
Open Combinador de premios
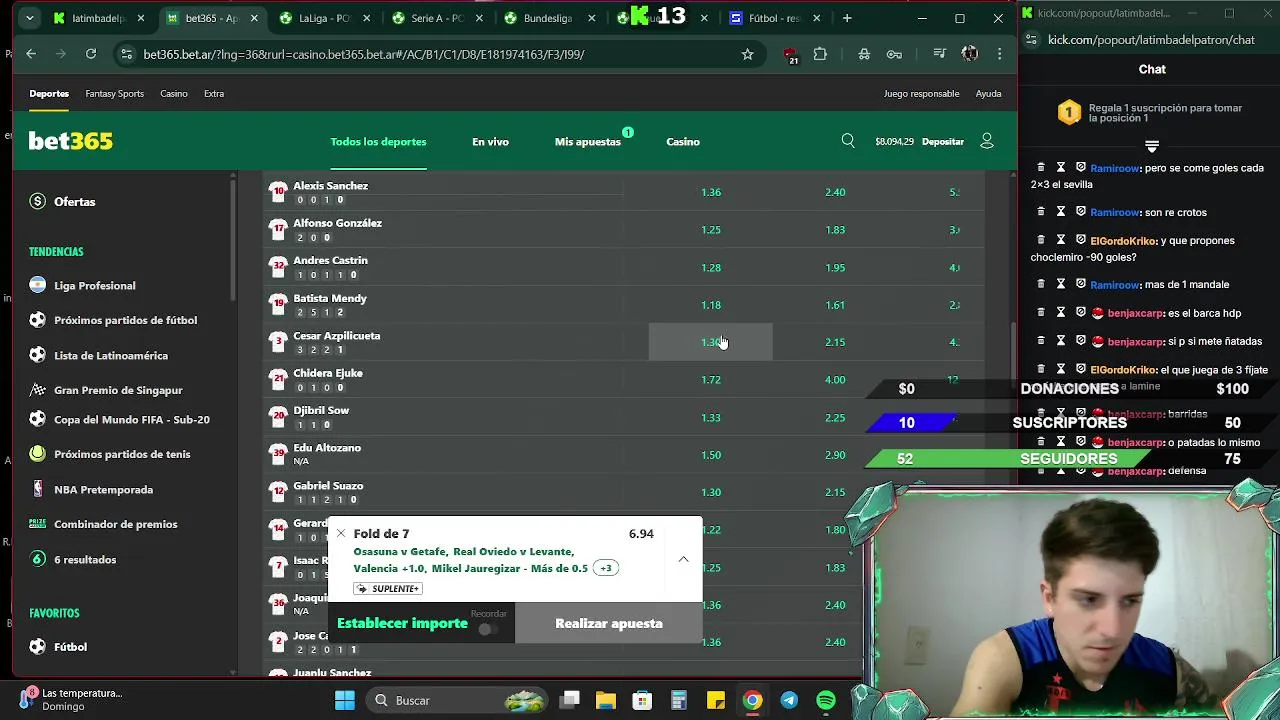115,524
